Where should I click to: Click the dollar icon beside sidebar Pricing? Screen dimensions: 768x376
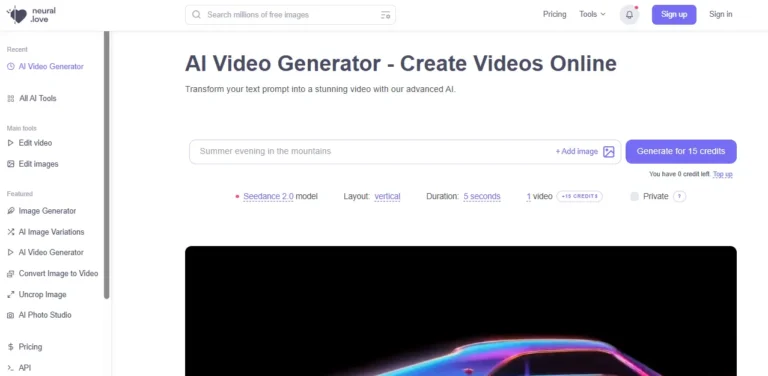tap(11, 347)
